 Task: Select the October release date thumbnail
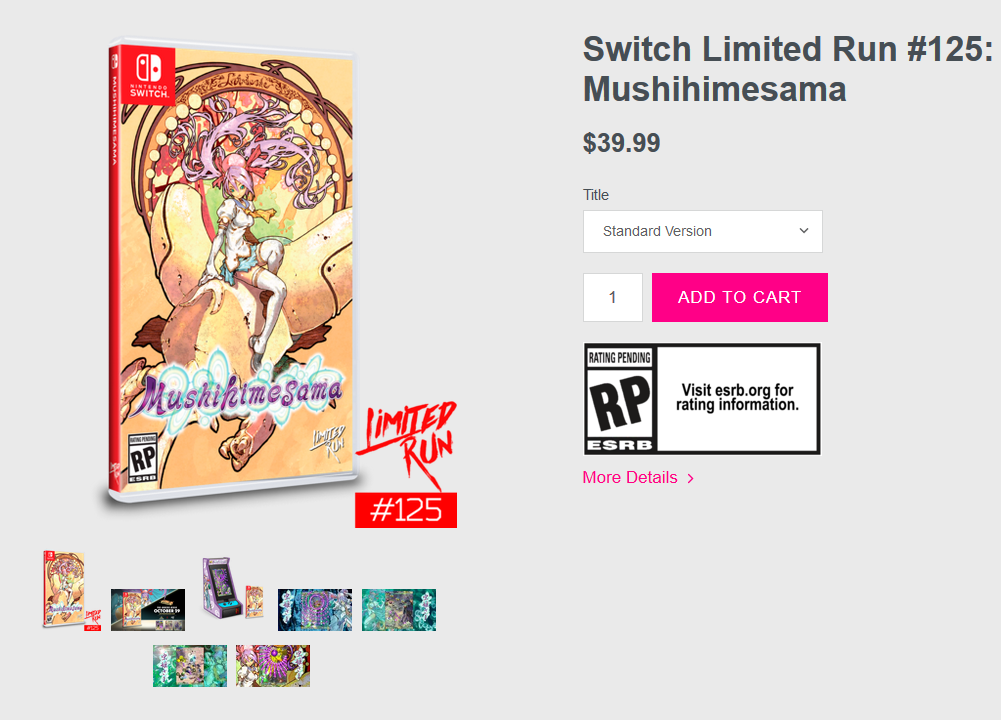point(148,610)
